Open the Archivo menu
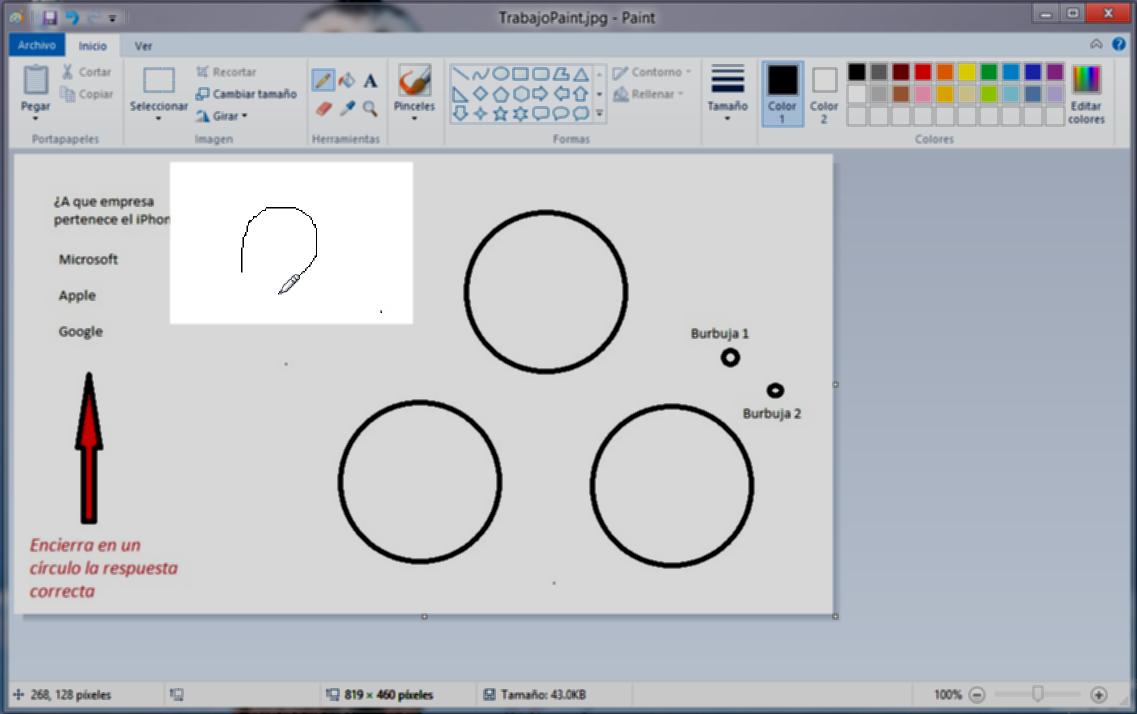The width and height of the screenshot is (1137, 714). 36,45
